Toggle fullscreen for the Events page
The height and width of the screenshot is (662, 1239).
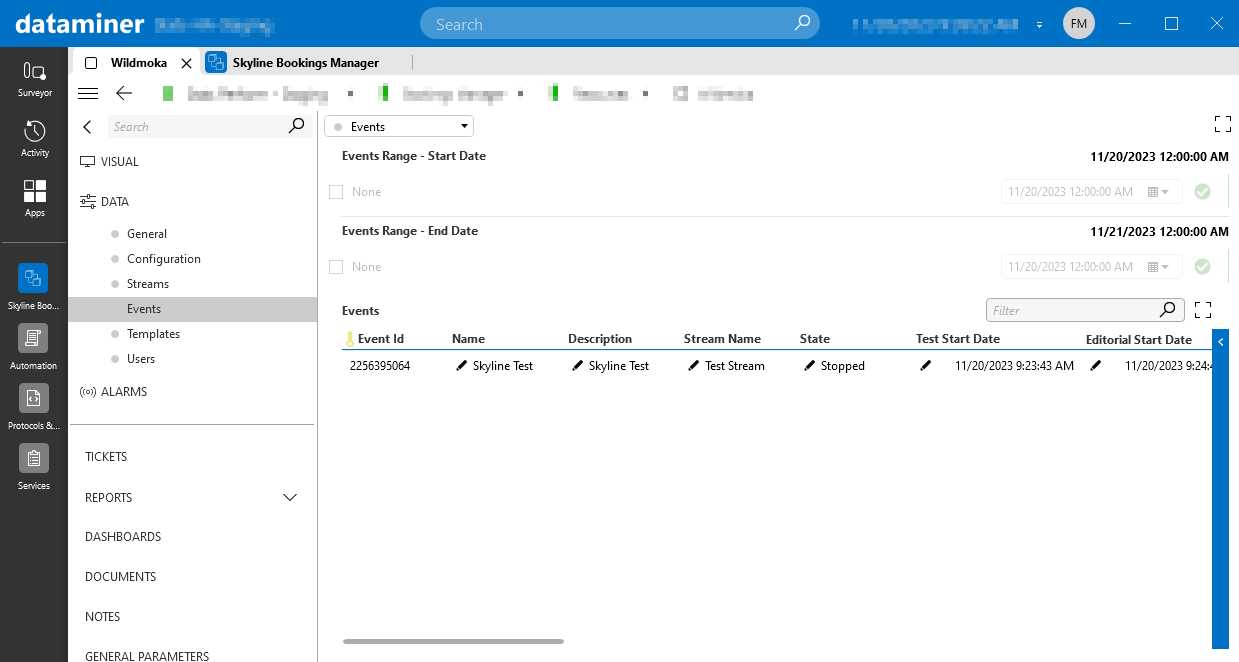coord(1222,124)
